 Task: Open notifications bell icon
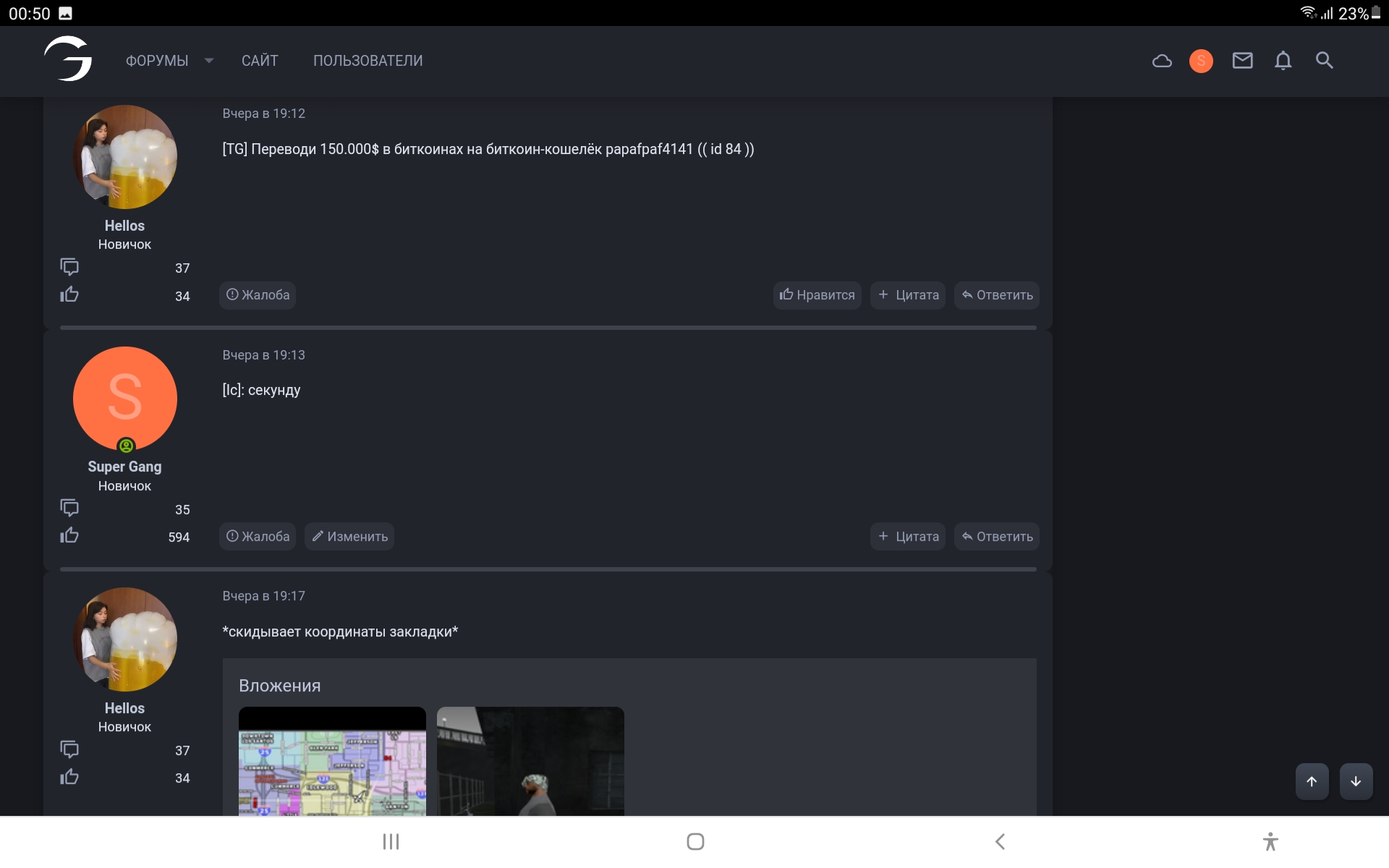1283,61
